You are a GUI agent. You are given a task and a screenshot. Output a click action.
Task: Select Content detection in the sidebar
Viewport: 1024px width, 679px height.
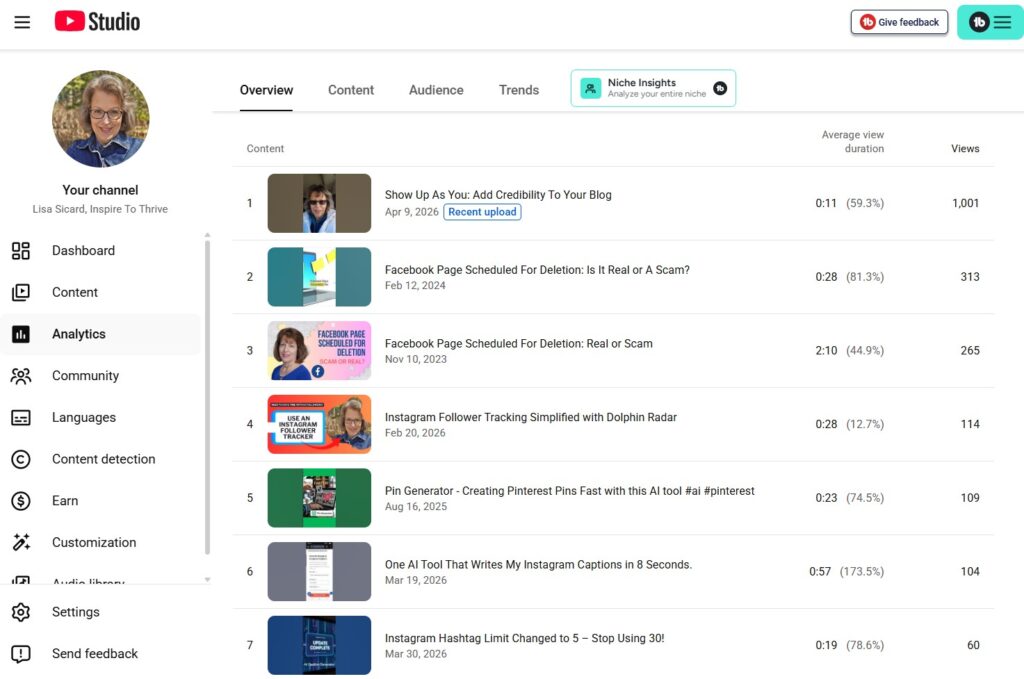point(101,460)
